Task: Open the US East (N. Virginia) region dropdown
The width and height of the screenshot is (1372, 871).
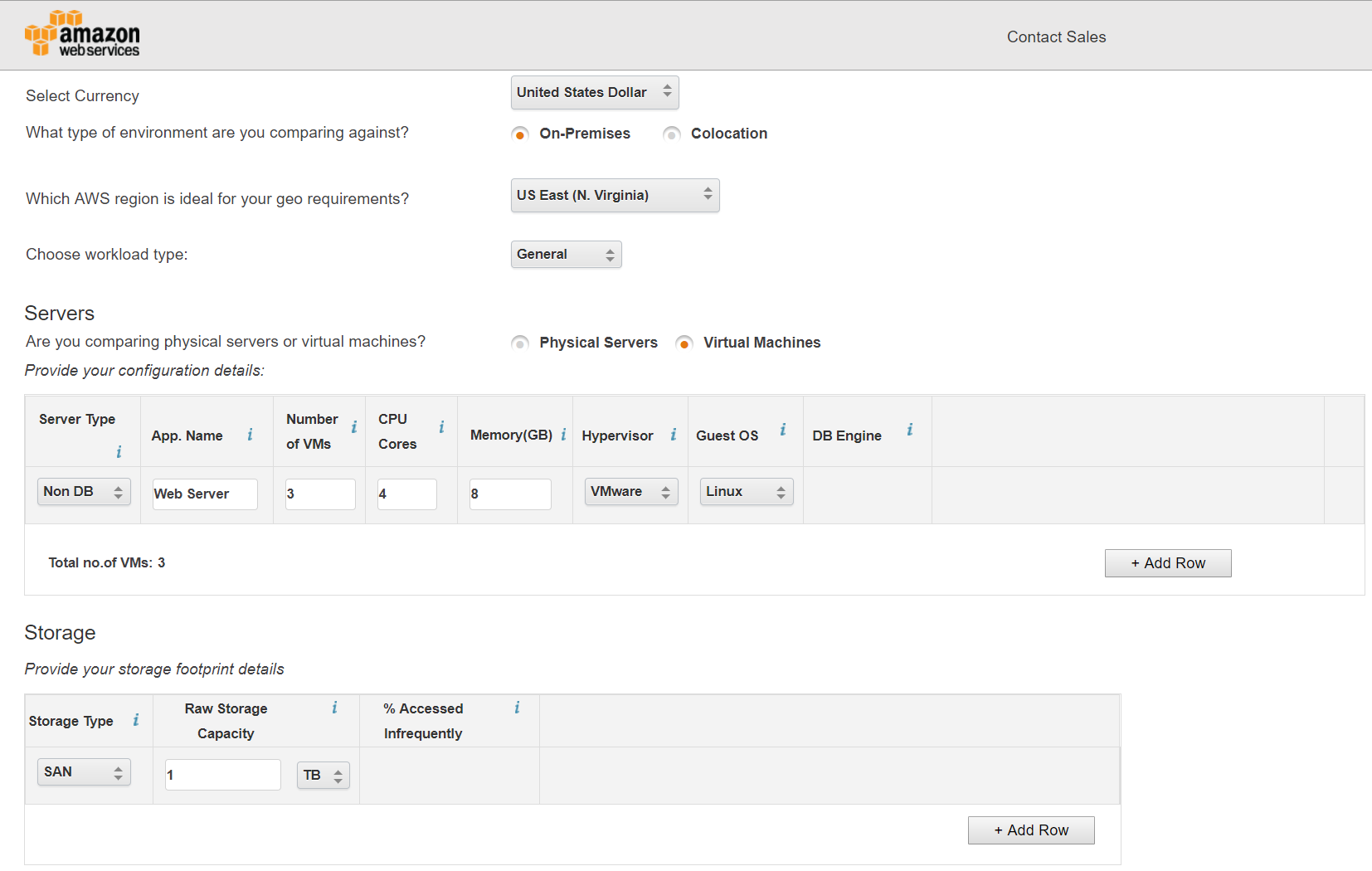Action: point(615,196)
